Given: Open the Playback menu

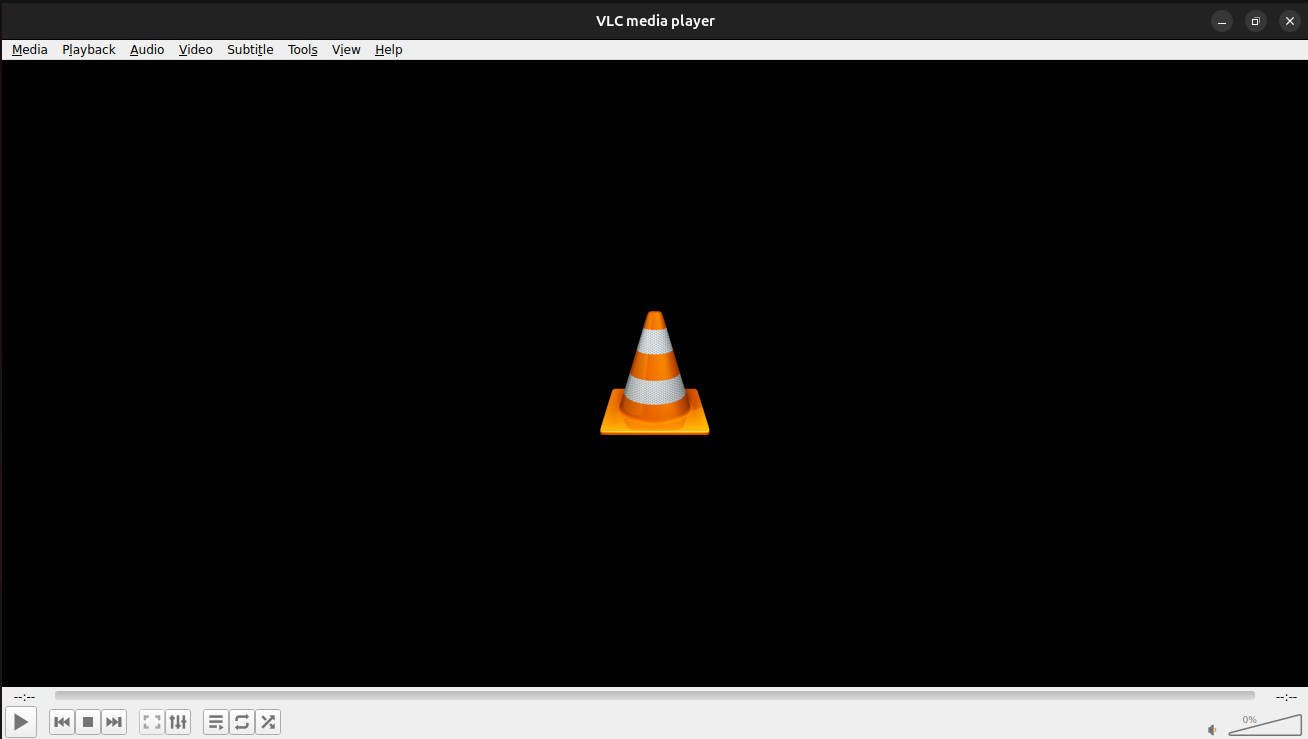Looking at the screenshot, I should coord(89,50).
